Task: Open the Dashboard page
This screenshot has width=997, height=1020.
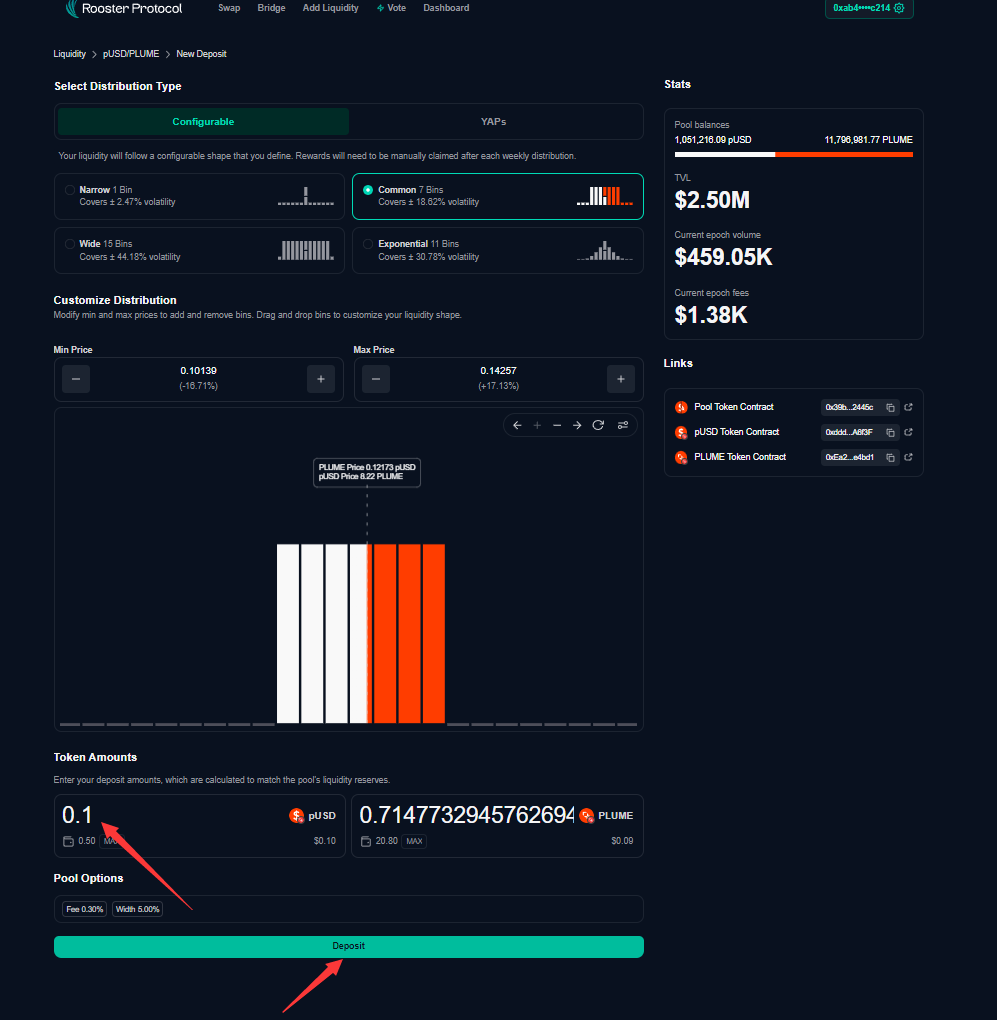Action: coord(446,8)
